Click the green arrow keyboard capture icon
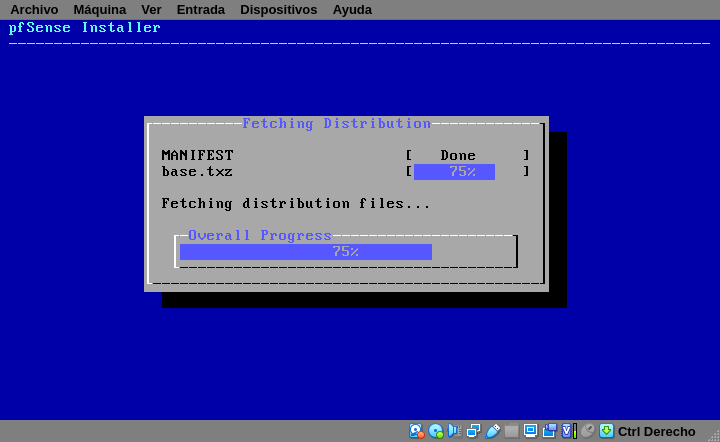720x442 pixels. (x=607, y=431)
